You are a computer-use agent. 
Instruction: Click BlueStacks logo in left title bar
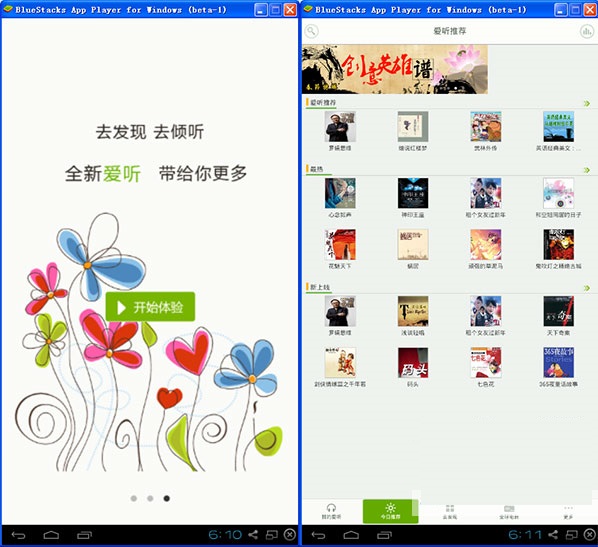click(x=8, y=9)
